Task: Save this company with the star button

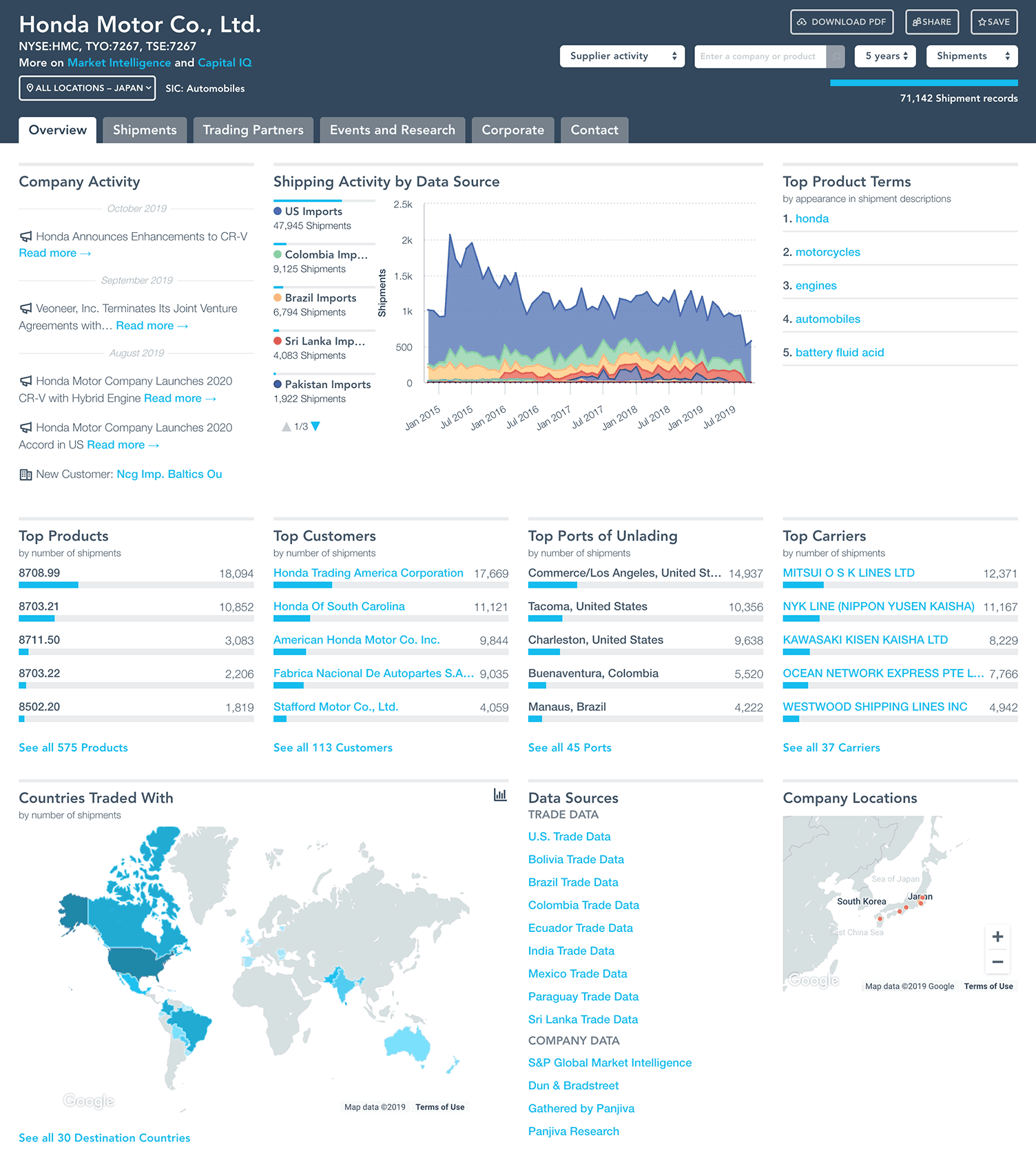Action: 994,22
